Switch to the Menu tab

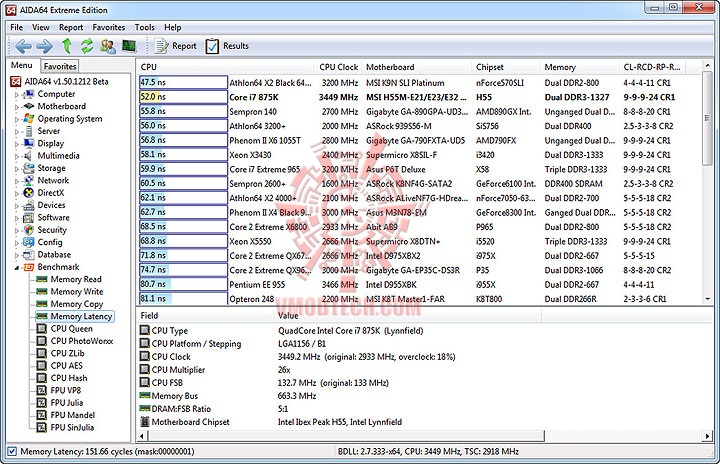coord(22,65)
